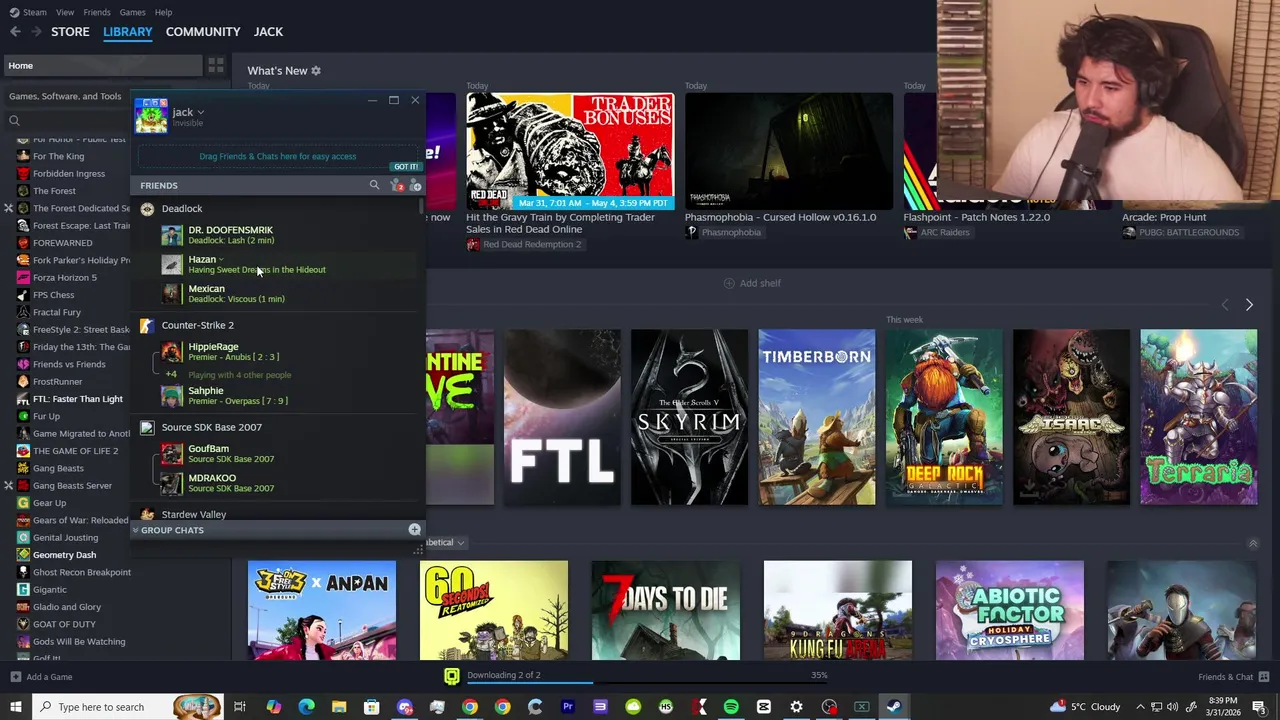
Task: Open the Alphabetical sort dropdown
Action: 445,543
